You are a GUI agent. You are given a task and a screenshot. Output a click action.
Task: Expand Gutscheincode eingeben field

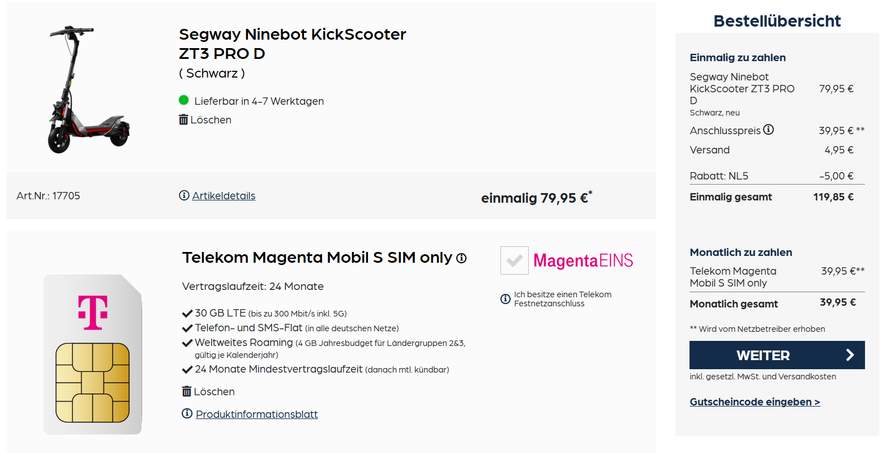(755, 402)
